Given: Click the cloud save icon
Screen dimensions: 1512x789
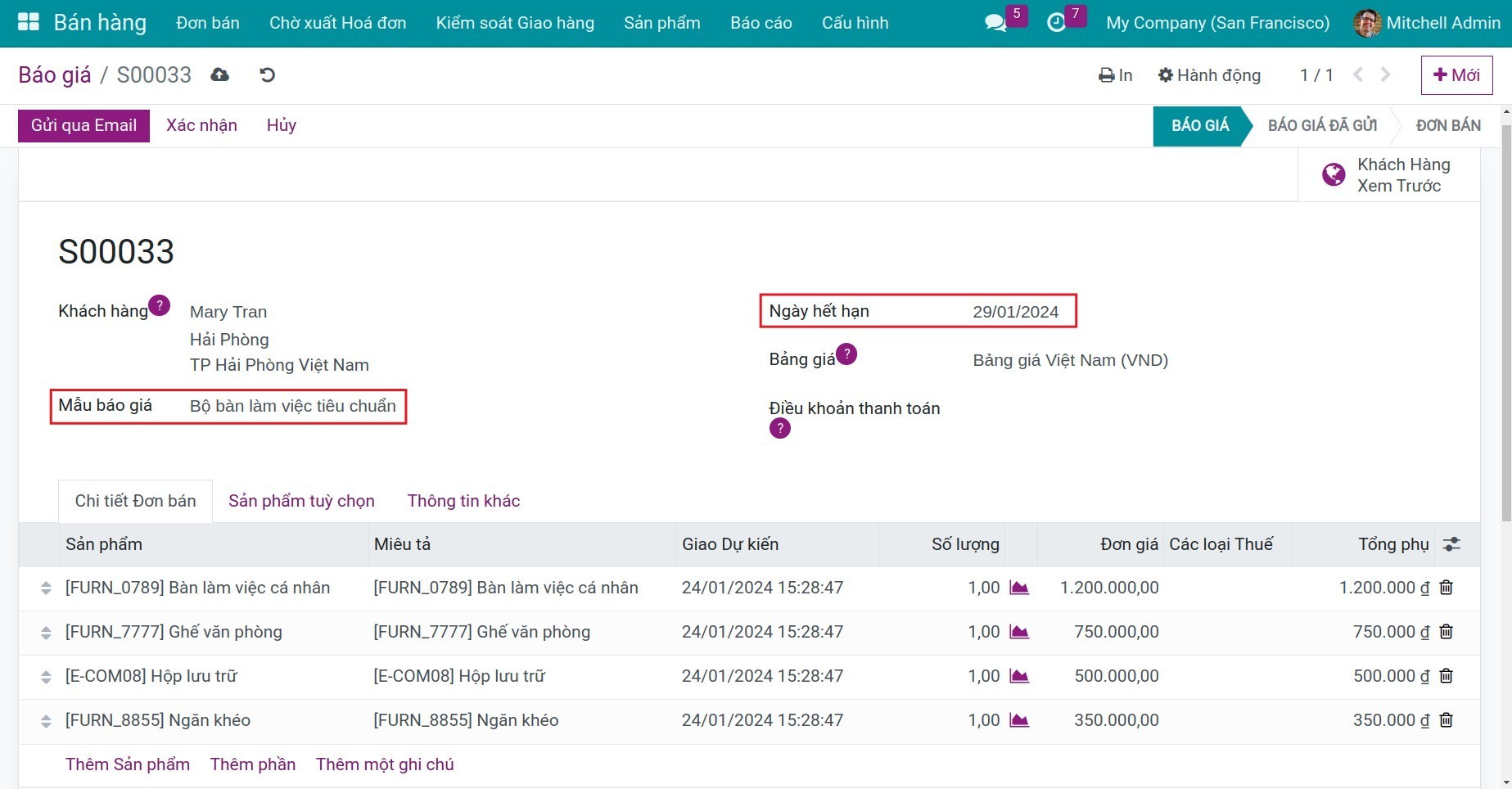Looking at the screenshot, I should (219, 75).
